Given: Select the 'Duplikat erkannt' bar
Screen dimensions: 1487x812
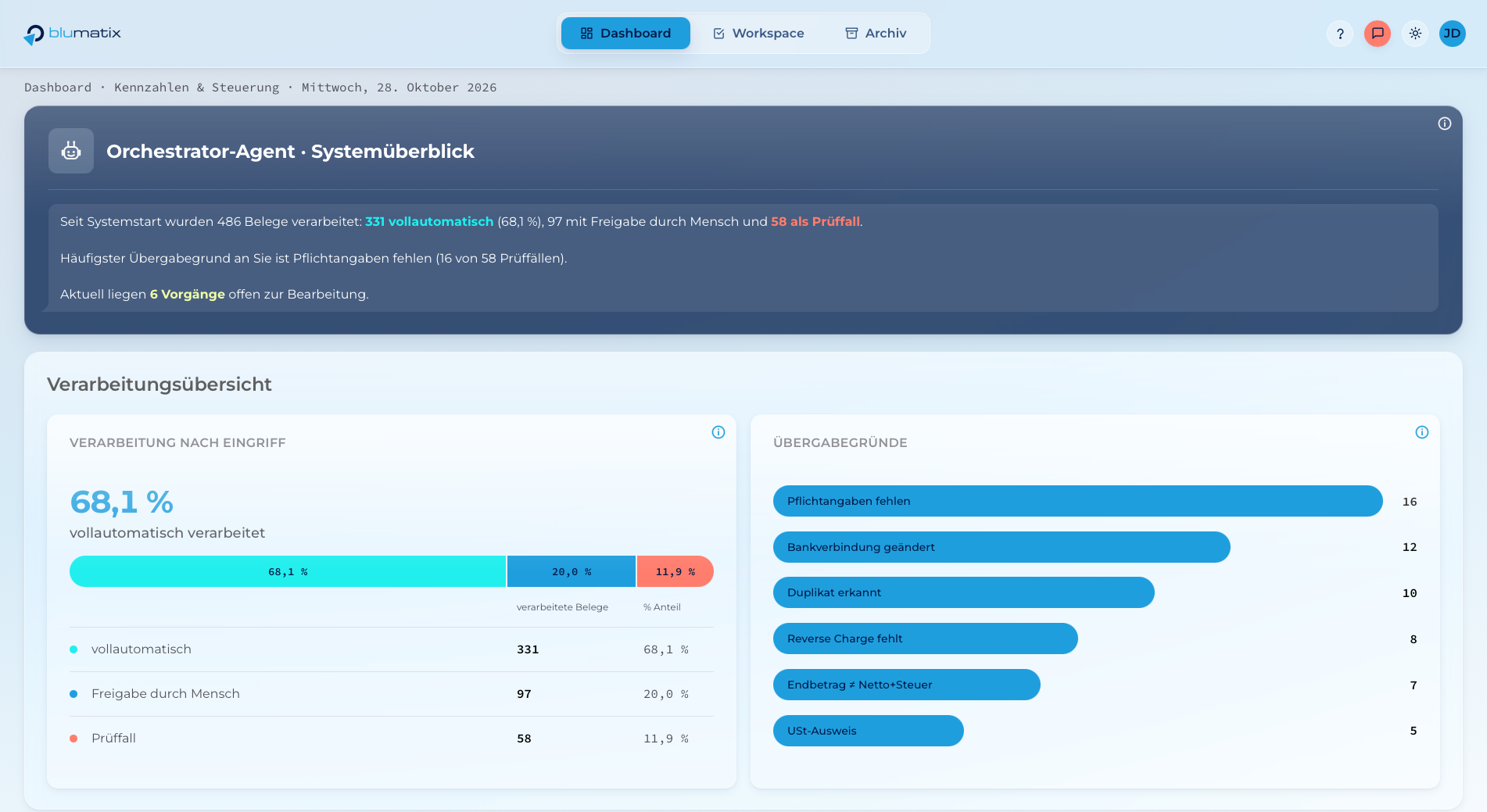Looking at the screenshot, I should [x=964, y=592].
